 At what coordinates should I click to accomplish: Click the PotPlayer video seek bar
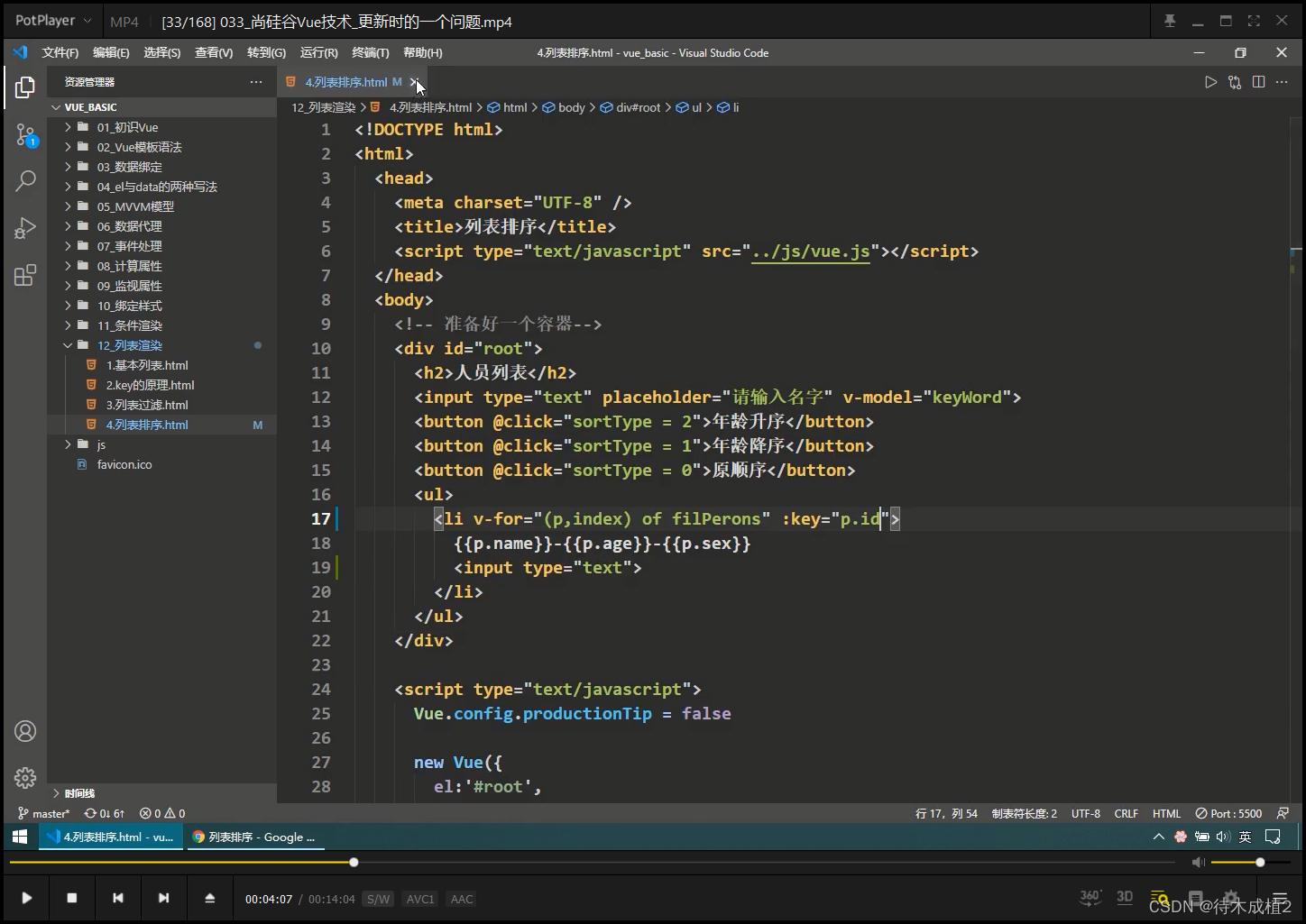coord(592,863)
